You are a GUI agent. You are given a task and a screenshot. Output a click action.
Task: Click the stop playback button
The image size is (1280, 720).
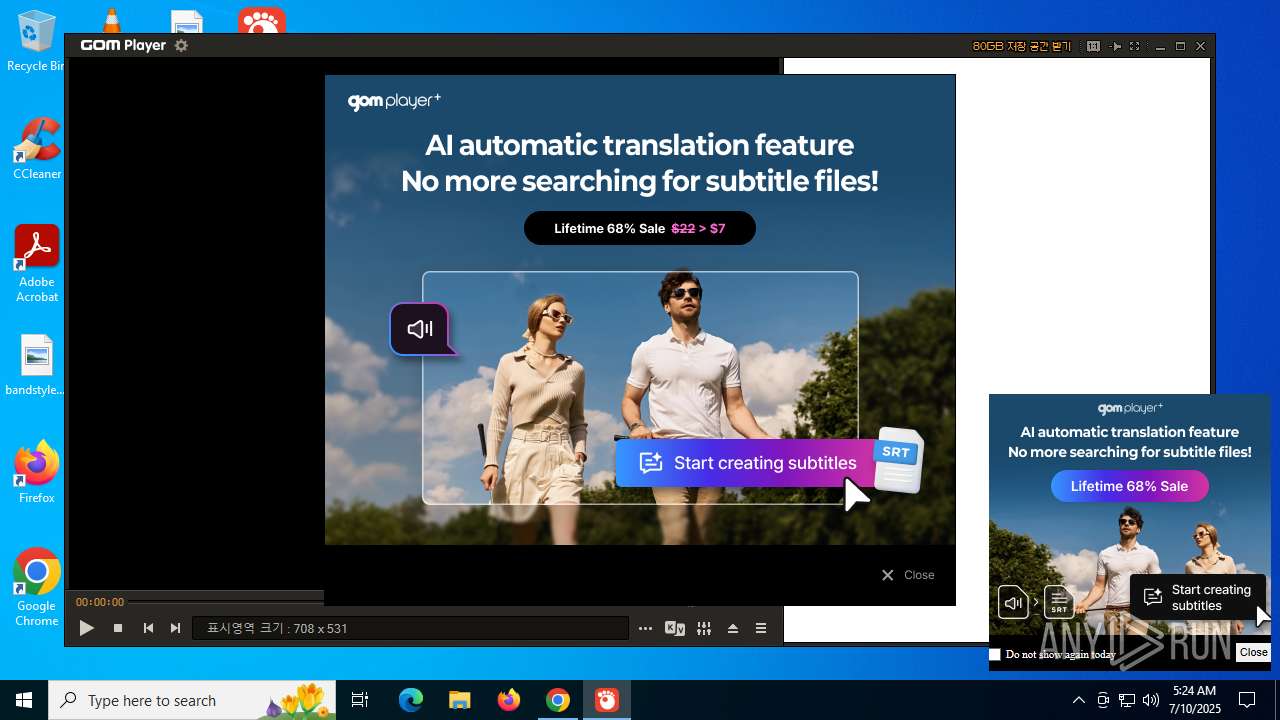(x=118, y=628)
